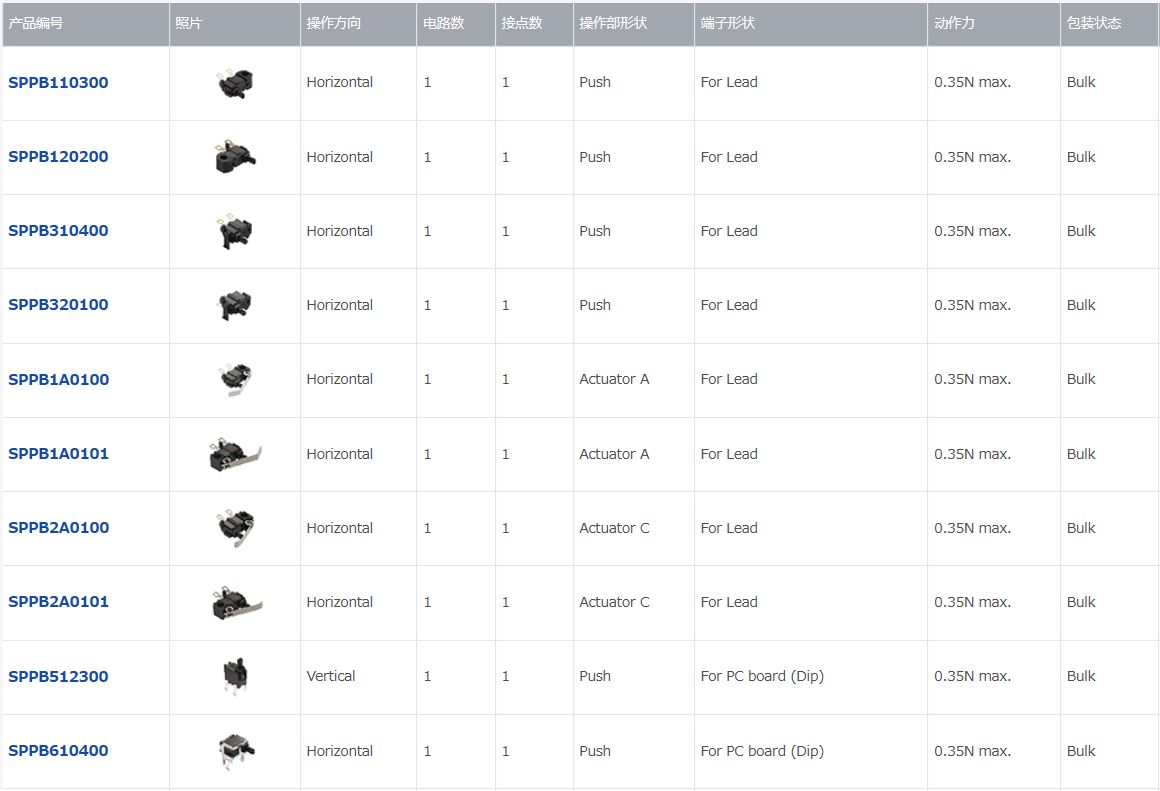Select 'Horizontal' in the SPPB2A0100 row
This screenshot has height=791, width=1160.
[x=340, y=528]
